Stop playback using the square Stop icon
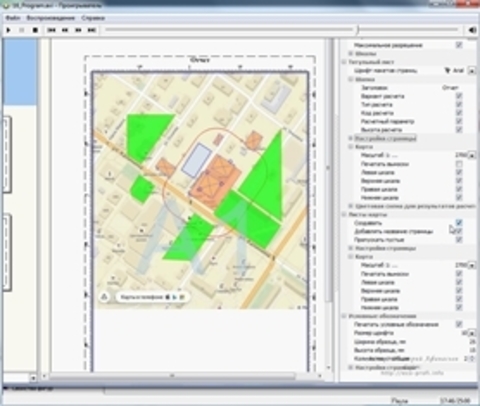The width and height of the screenshot is (480, 406). pos(35,30)
